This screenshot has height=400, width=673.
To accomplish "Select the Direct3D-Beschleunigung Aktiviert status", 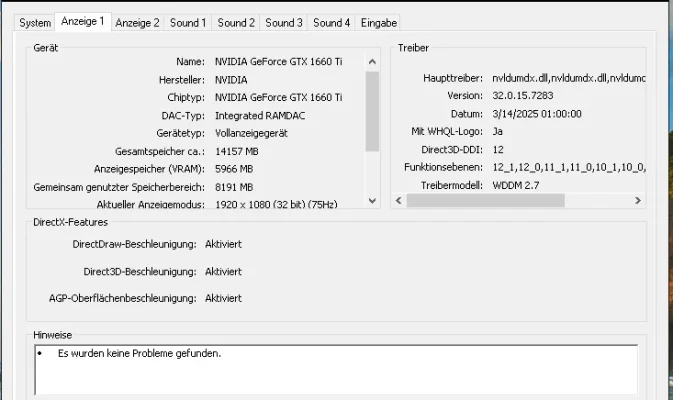I will [223, 272].
